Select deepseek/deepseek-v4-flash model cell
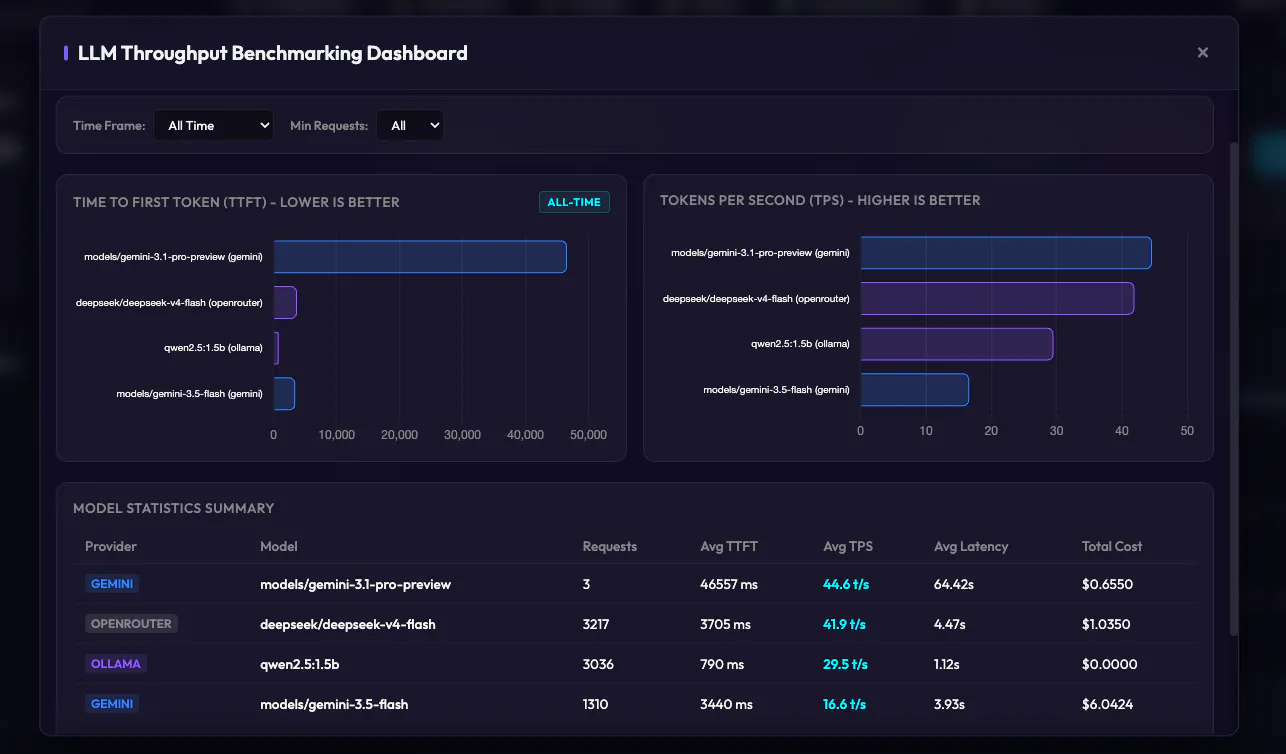Image resolution: width=1286 pixels, height=754 pixels. pos(348,624)
